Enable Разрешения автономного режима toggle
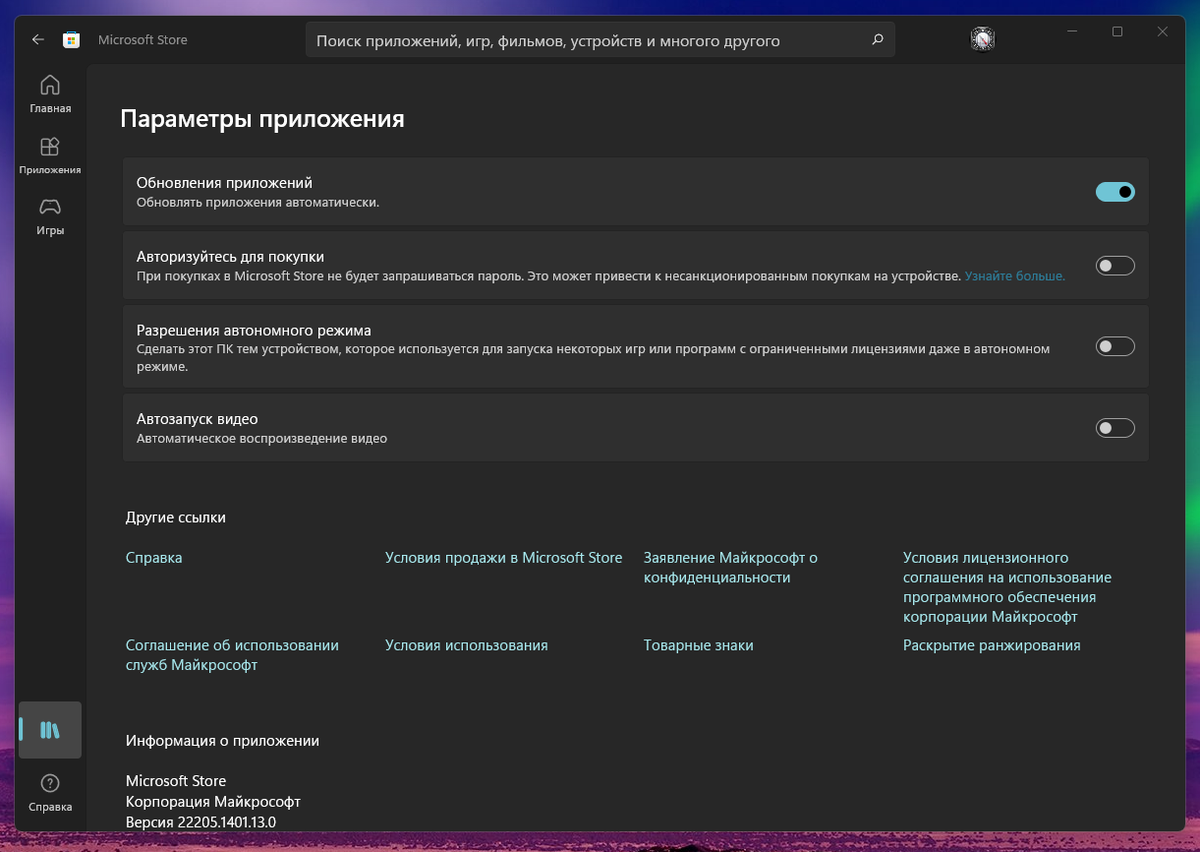Image resolution: width=1200 pixels, height=852 pixels. tap(1115, 347)
